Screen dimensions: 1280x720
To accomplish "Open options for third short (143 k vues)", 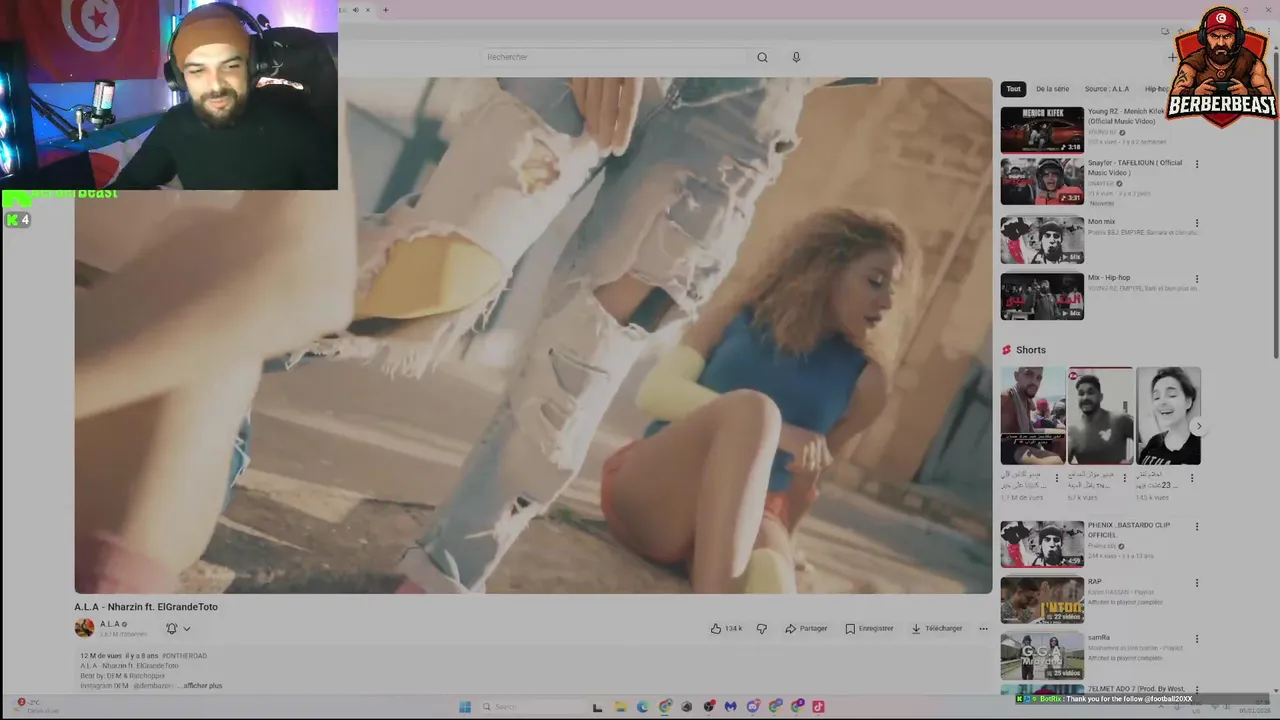I will click(x=1191, y=478).
